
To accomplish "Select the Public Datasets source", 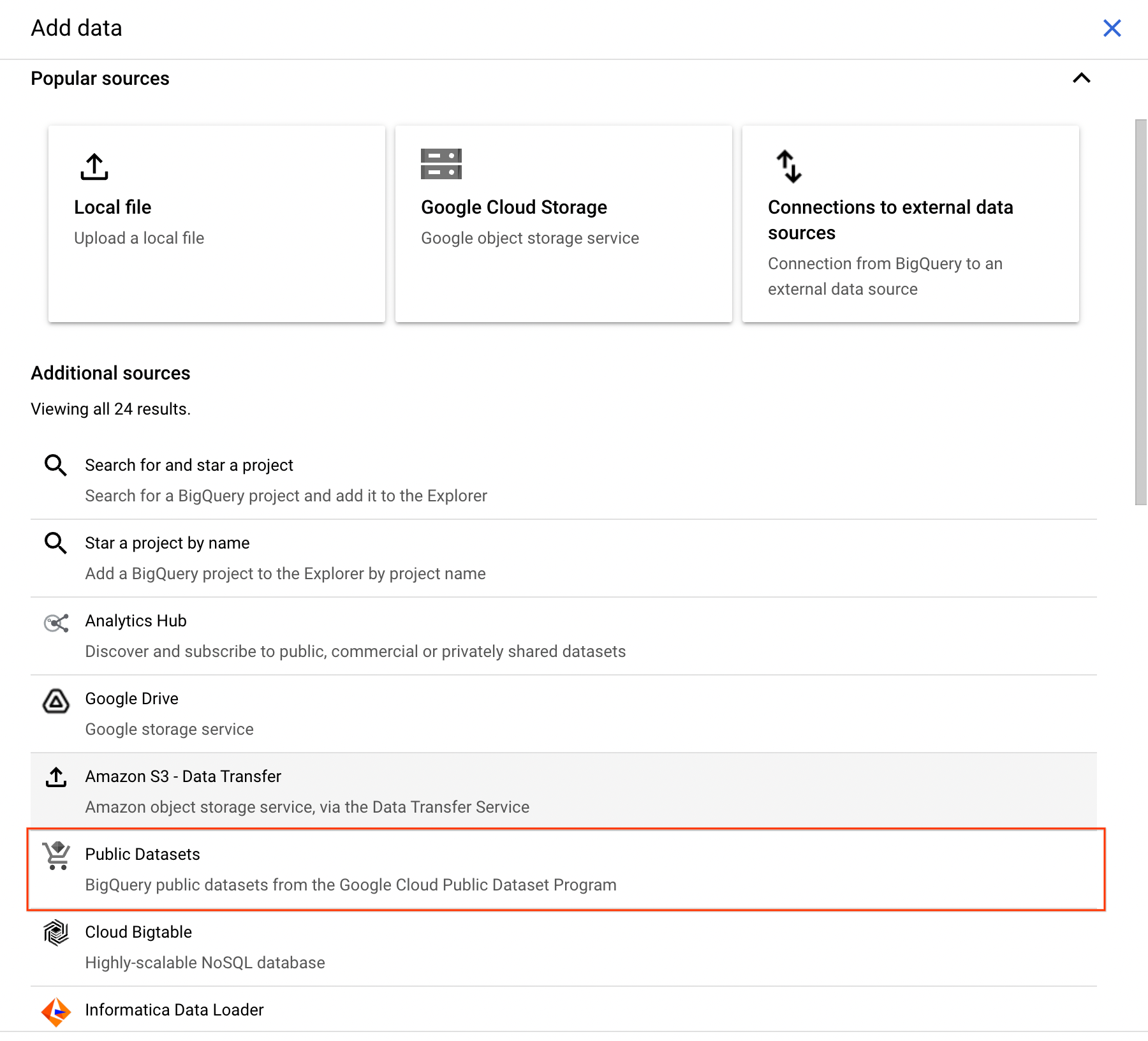I will point(142,855).
